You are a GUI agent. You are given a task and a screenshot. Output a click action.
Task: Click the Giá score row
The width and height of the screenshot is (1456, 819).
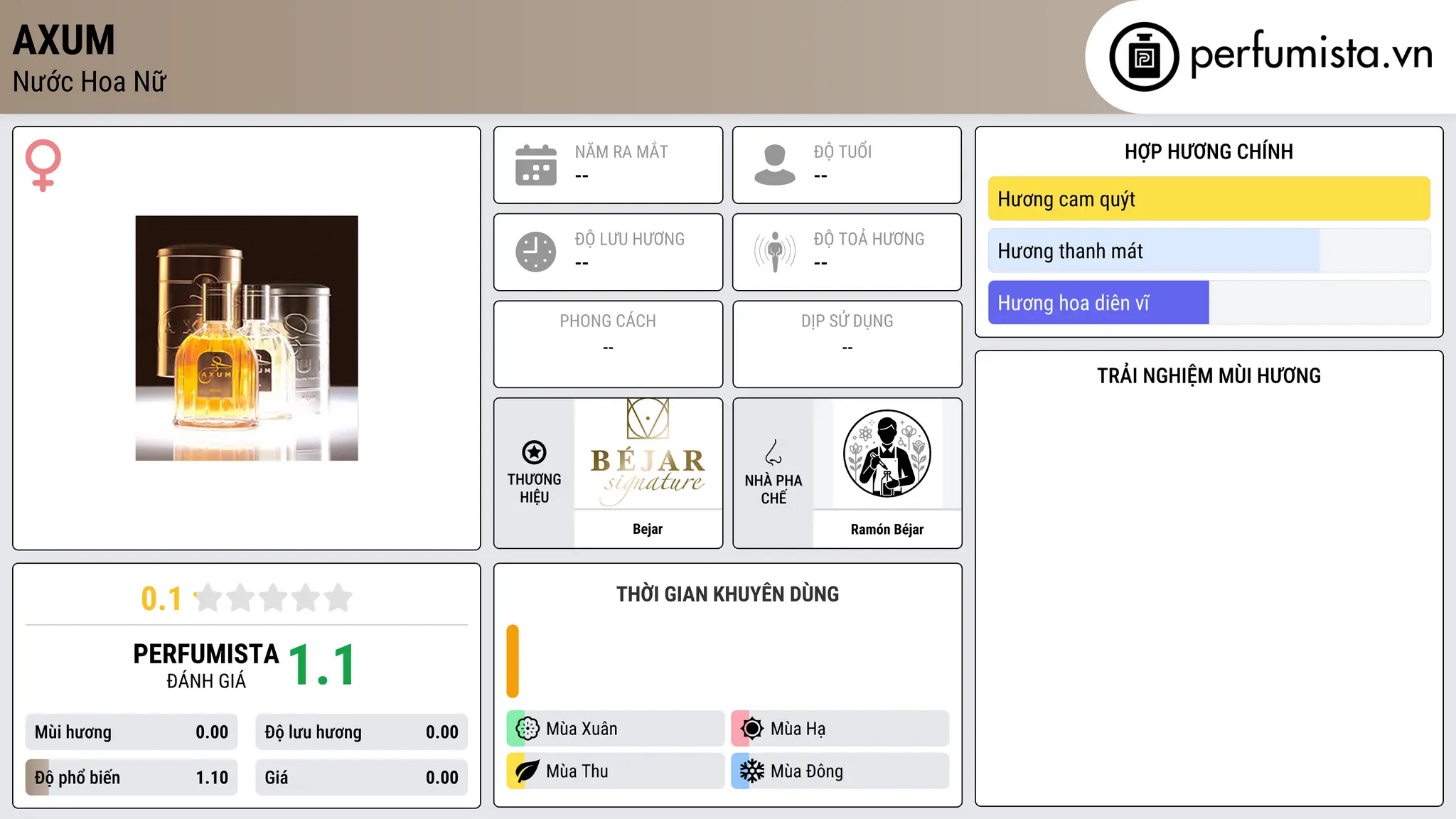click(361, 778)
